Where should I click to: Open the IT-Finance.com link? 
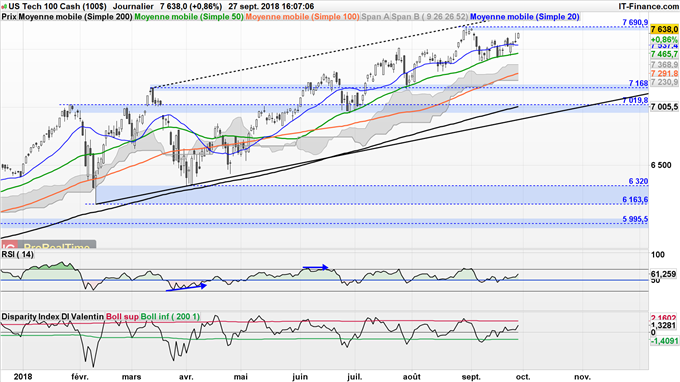(649, 7)
